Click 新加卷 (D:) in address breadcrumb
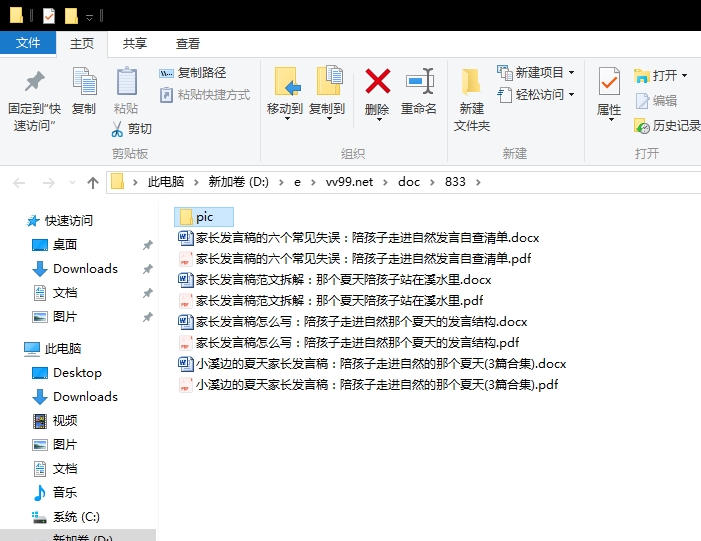701x541 pixels. point(238,182)
